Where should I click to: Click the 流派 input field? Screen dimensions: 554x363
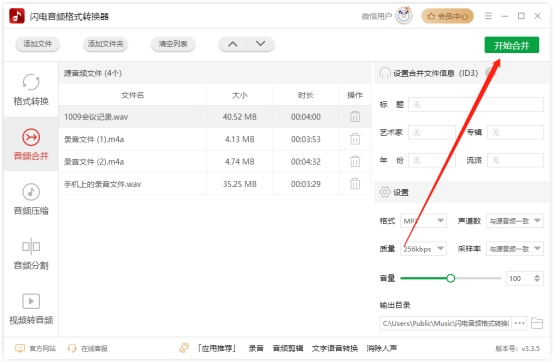(515, 160)
